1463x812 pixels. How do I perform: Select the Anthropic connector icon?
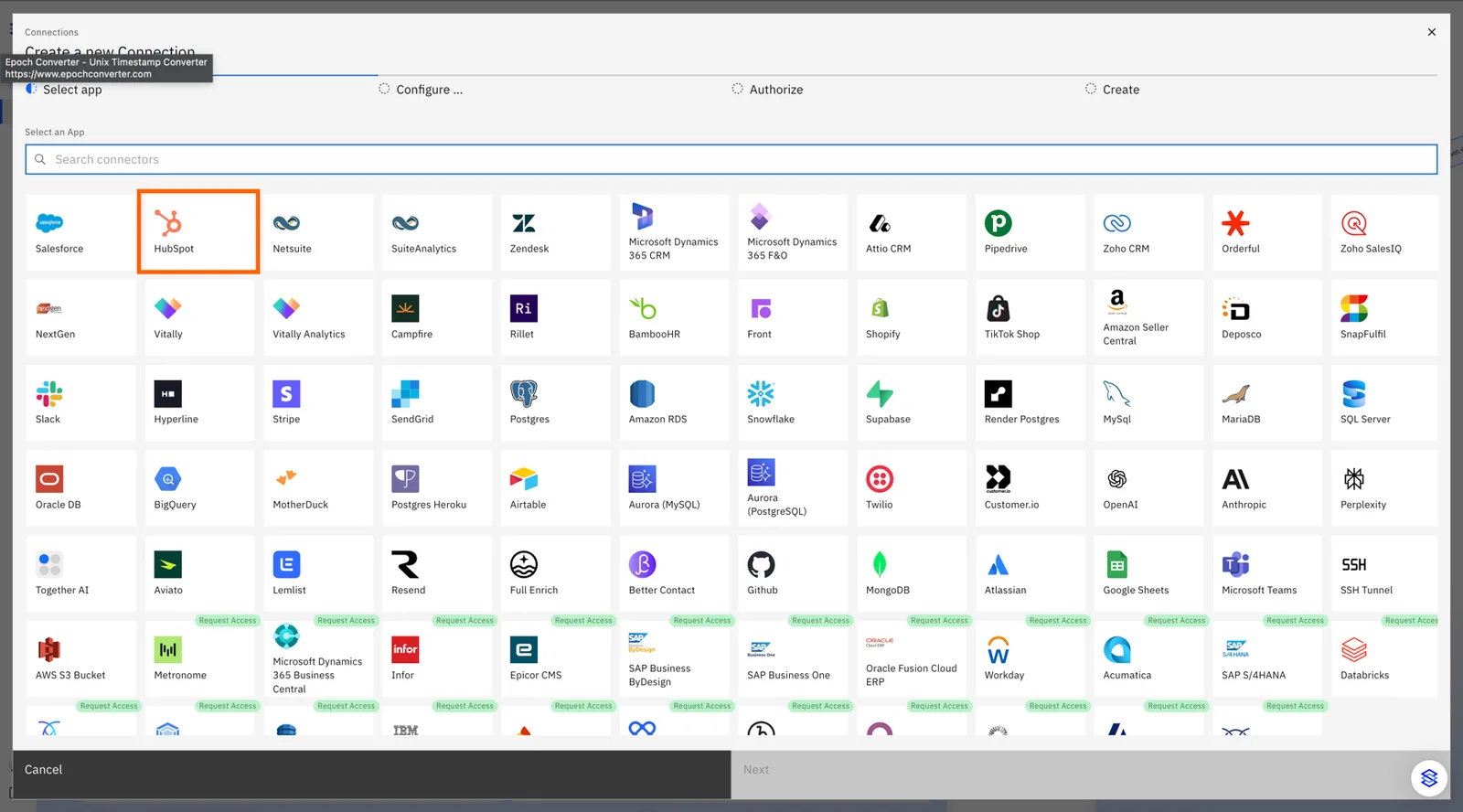click(1235, 479)
